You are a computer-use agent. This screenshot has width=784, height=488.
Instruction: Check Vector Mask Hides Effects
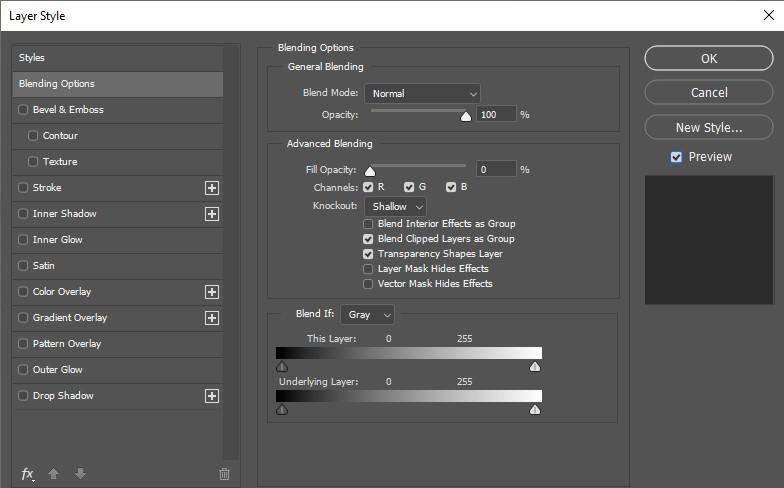pos(368,284)
